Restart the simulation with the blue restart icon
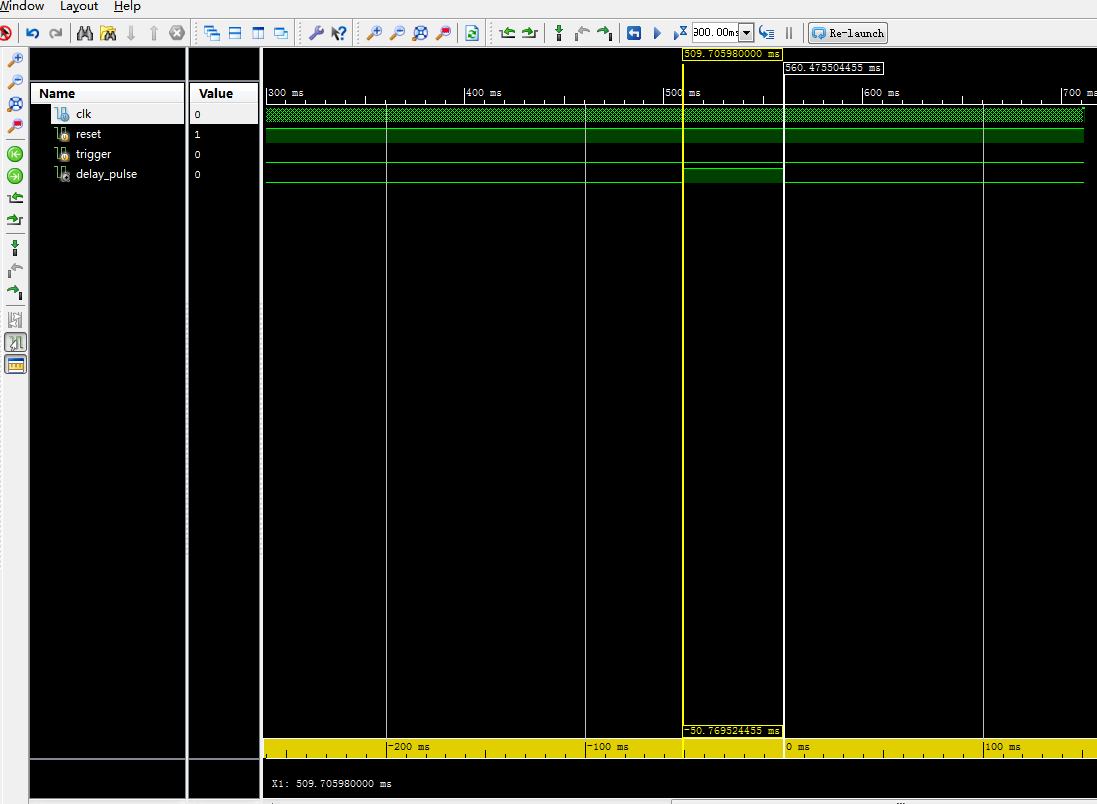Viewport: 1097px width, 804px height. pyautogui.click(x=634, y=33)
